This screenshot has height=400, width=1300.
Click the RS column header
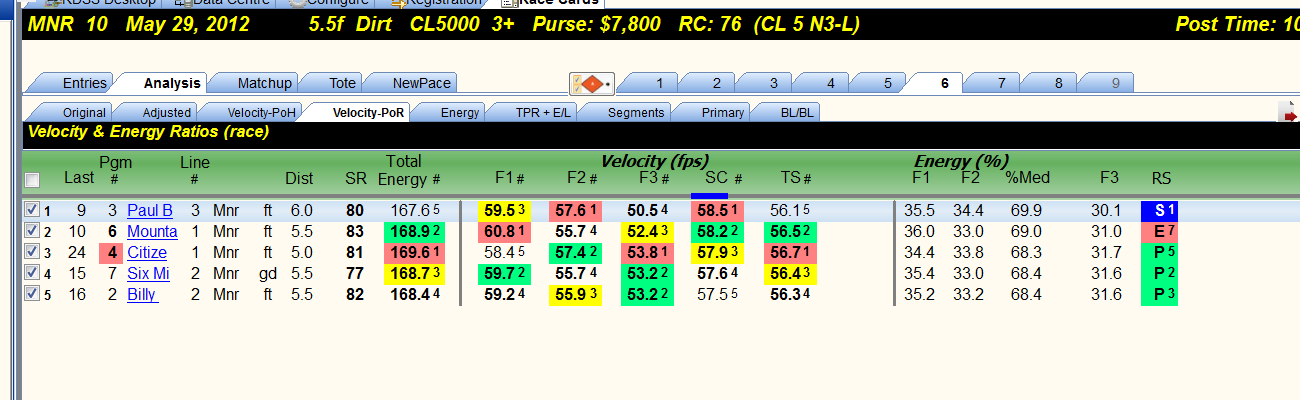pos(1160,179)
